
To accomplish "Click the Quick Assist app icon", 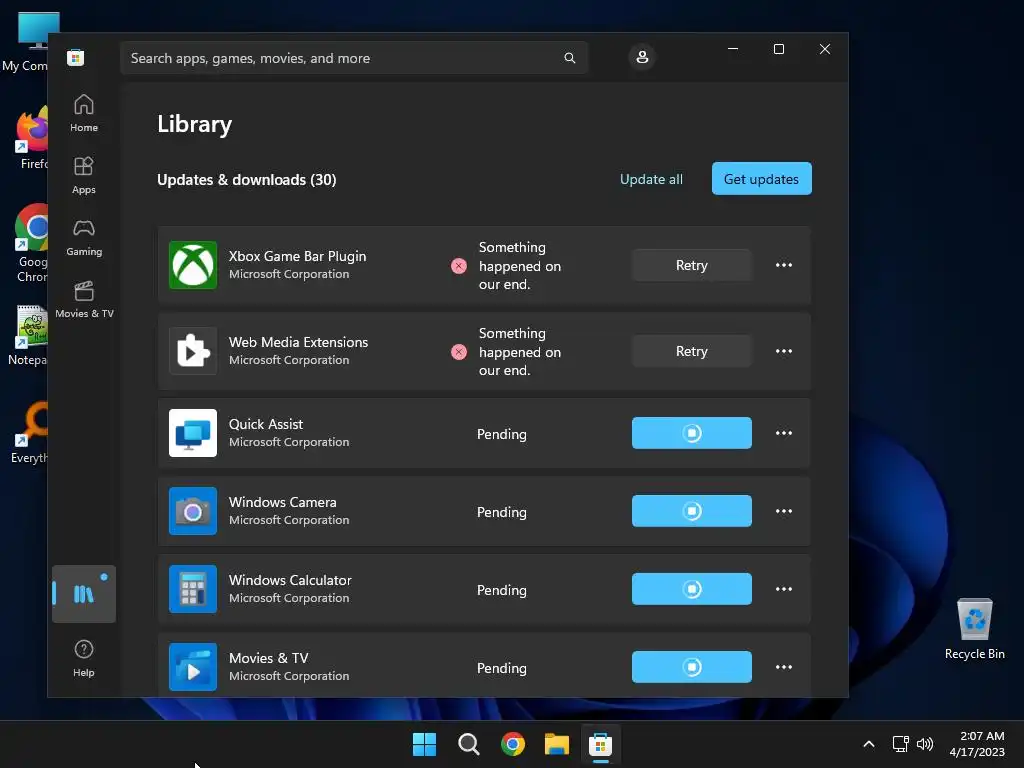I will pos(193,433).
